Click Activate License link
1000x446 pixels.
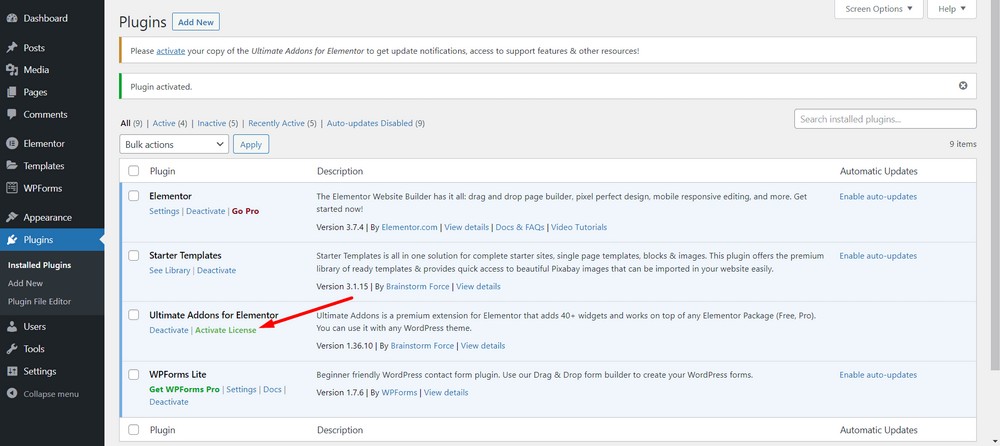(226, 330)
